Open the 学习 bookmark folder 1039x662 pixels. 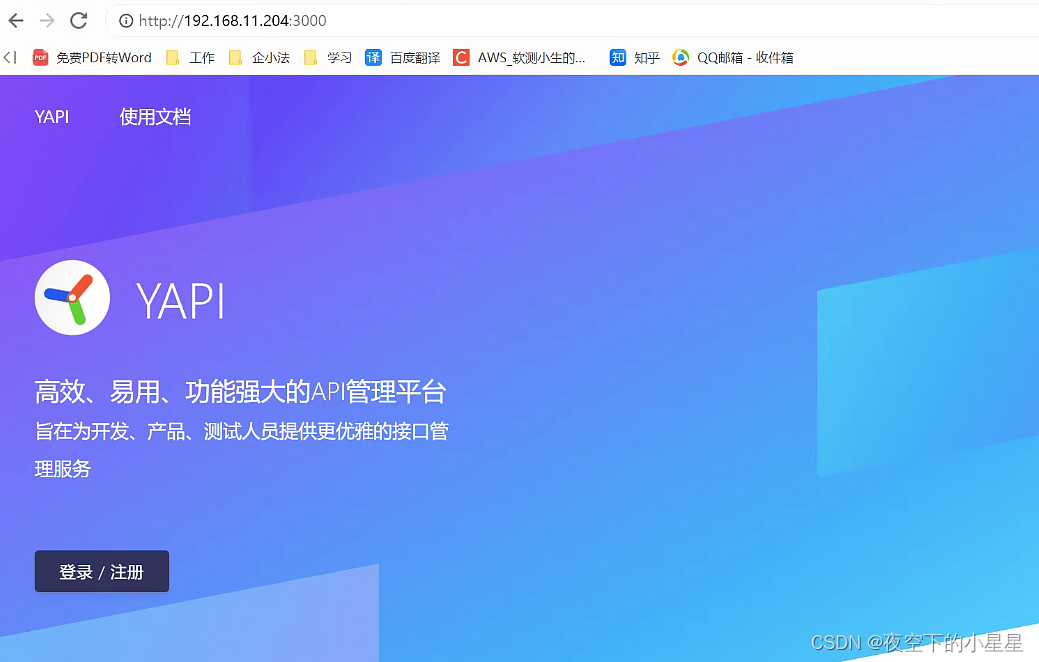click(327, 58)
